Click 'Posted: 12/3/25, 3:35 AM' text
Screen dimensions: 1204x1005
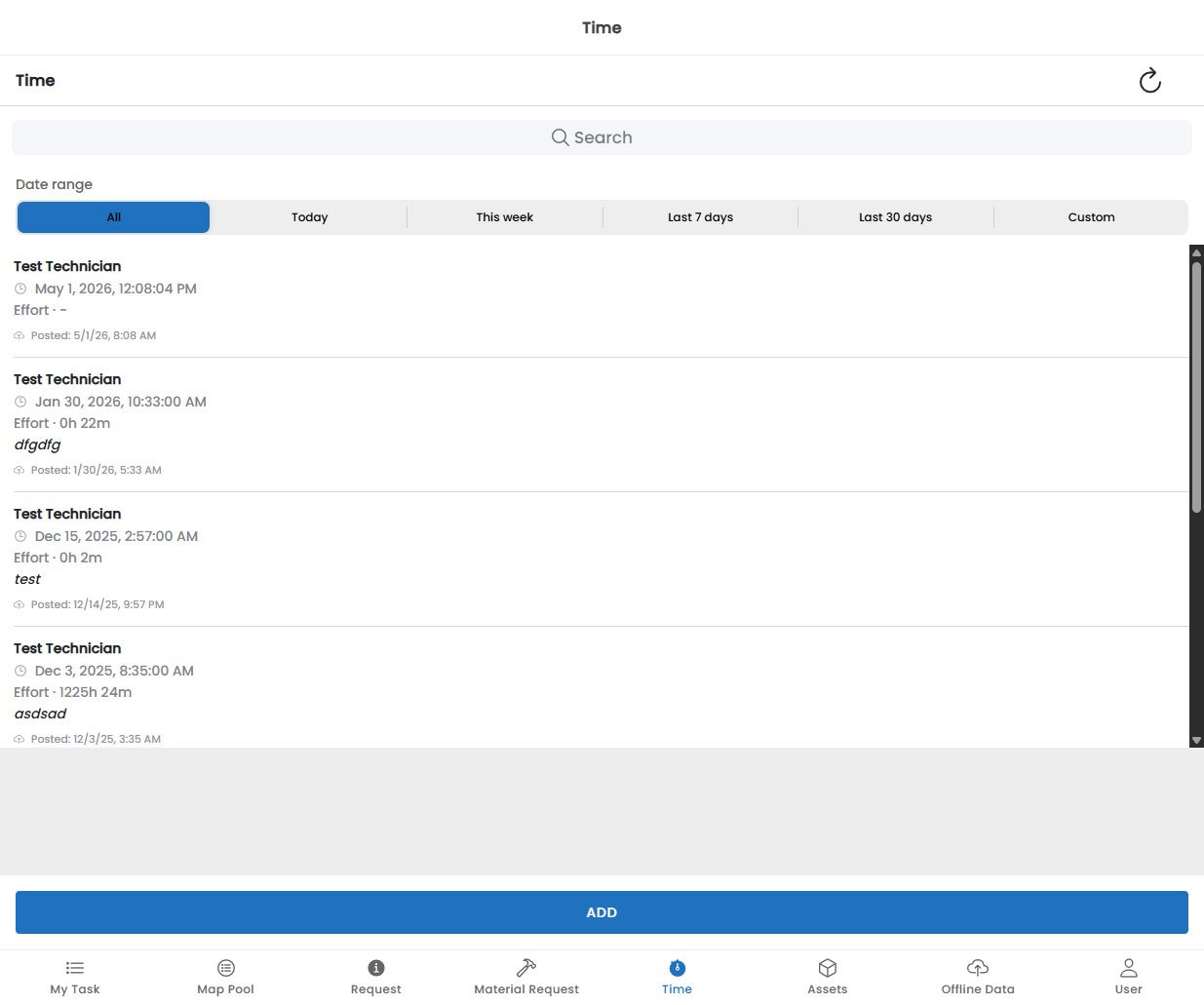pyautogui.click(x=96, y=739)
